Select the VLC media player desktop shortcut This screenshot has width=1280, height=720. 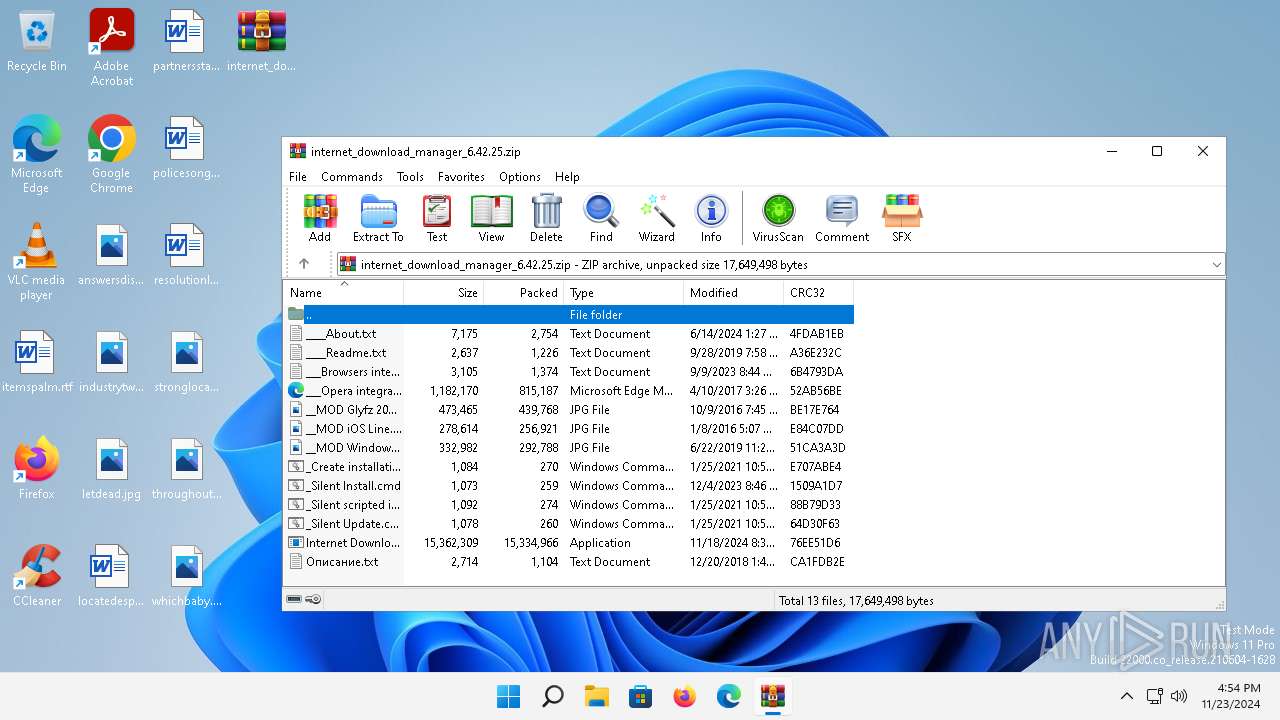tap(37, 261)
